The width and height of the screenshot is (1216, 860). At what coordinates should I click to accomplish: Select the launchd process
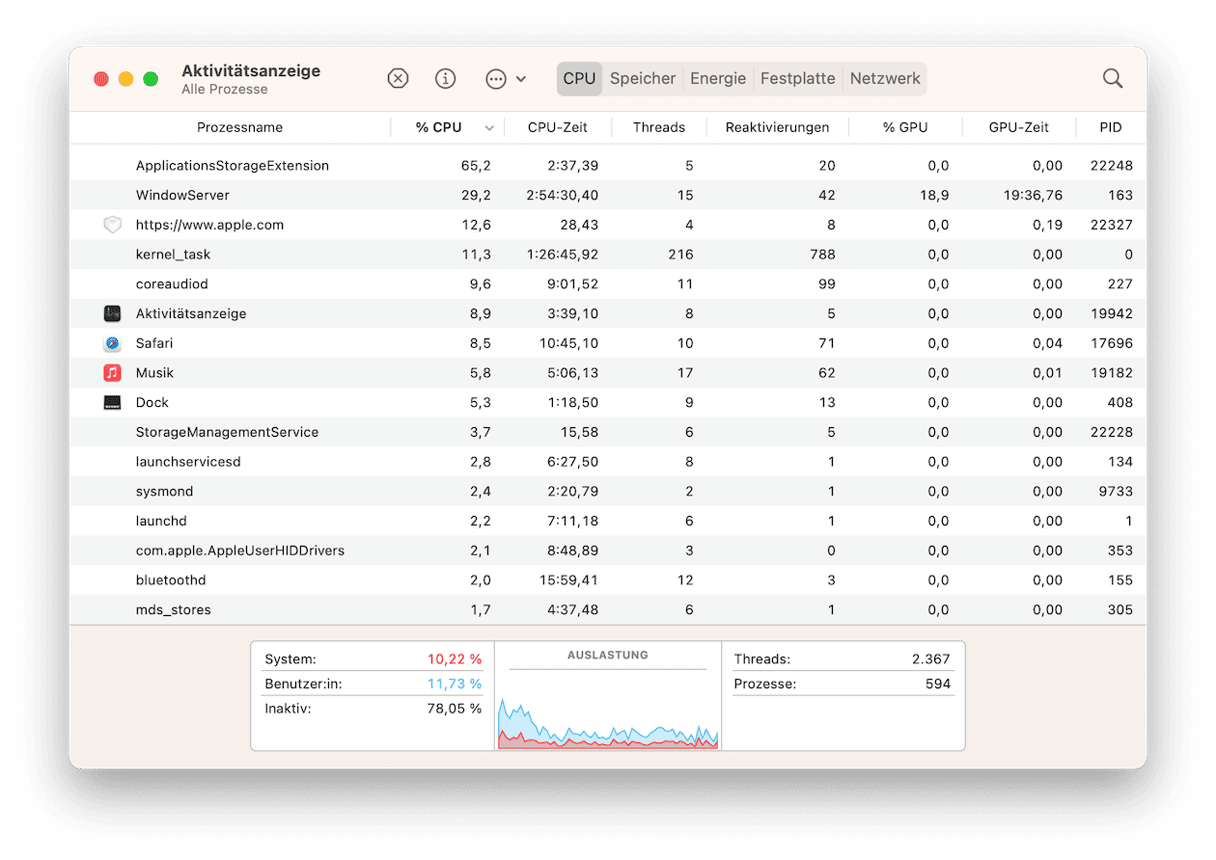161,521
